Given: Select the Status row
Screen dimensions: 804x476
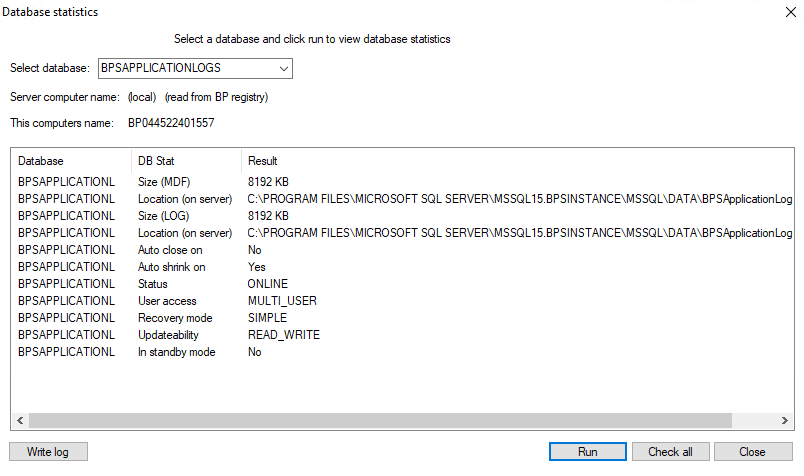Looking at the screenshot, I should click(403, 284).
